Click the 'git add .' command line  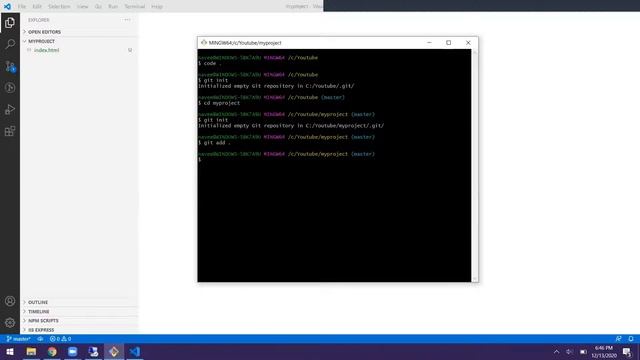[214, 143]
